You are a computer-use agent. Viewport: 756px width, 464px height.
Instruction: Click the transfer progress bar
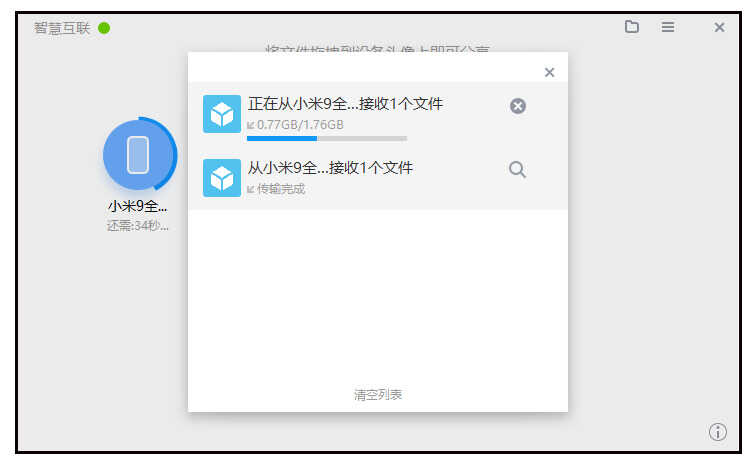click(x=327, y=138)
